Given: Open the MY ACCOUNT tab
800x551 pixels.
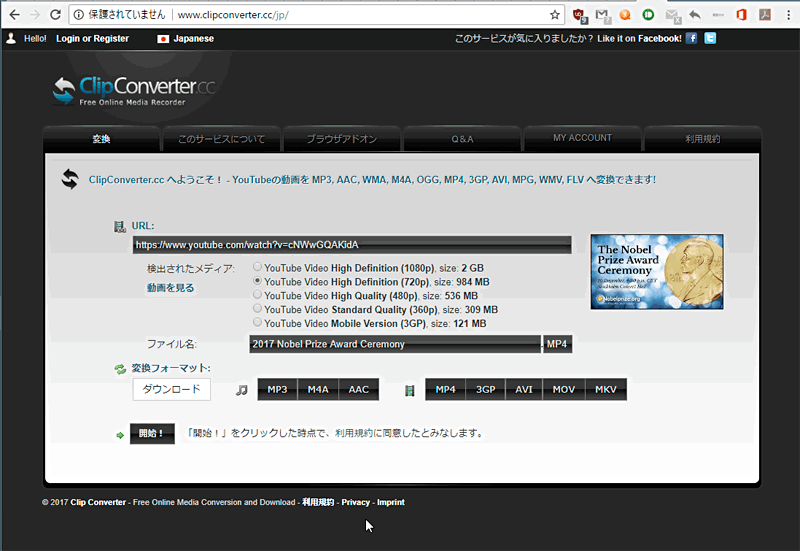Looking at the screenshot, I should point(583,138).
